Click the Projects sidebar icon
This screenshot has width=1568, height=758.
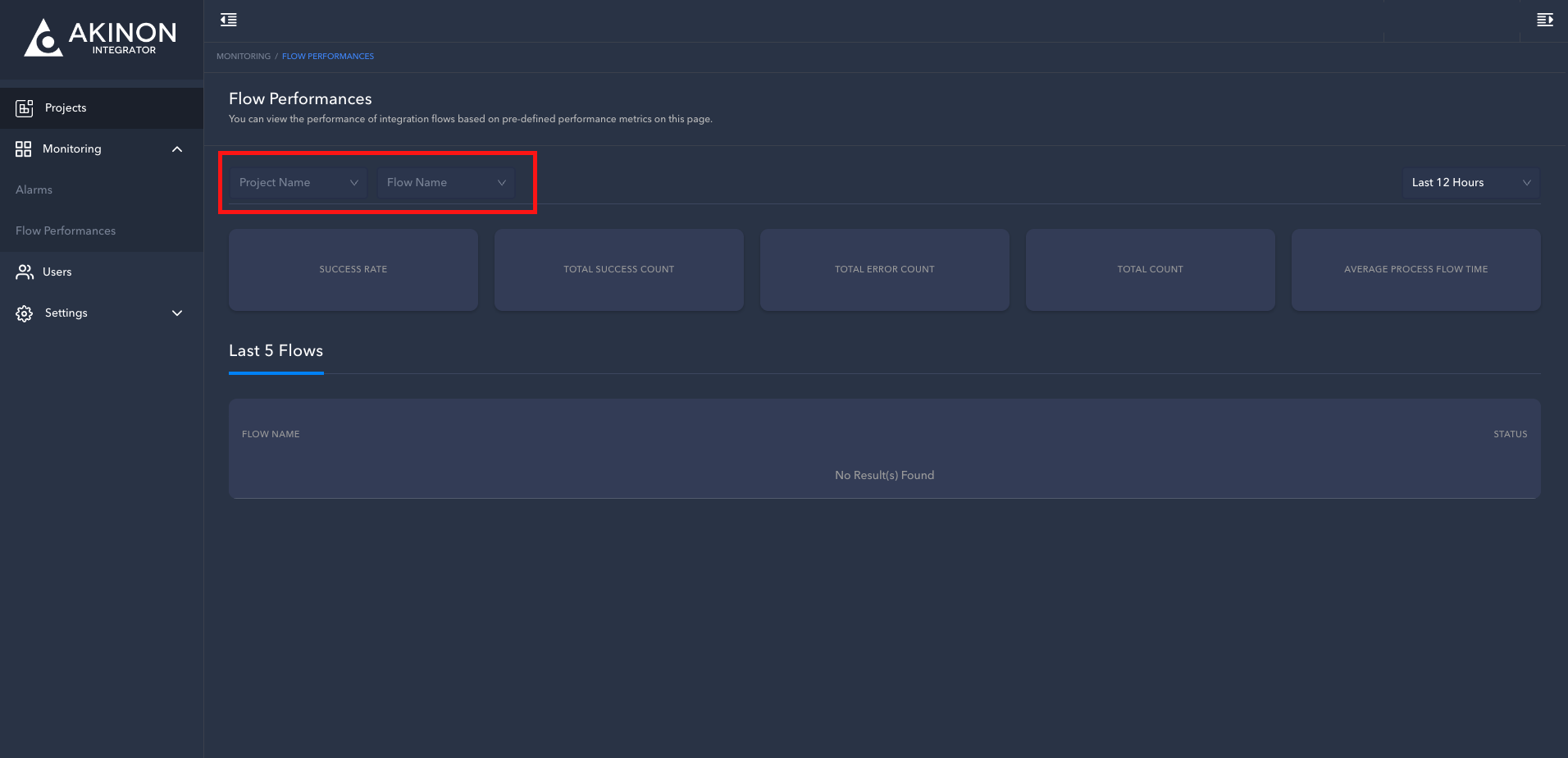click(x=25, y=108)
